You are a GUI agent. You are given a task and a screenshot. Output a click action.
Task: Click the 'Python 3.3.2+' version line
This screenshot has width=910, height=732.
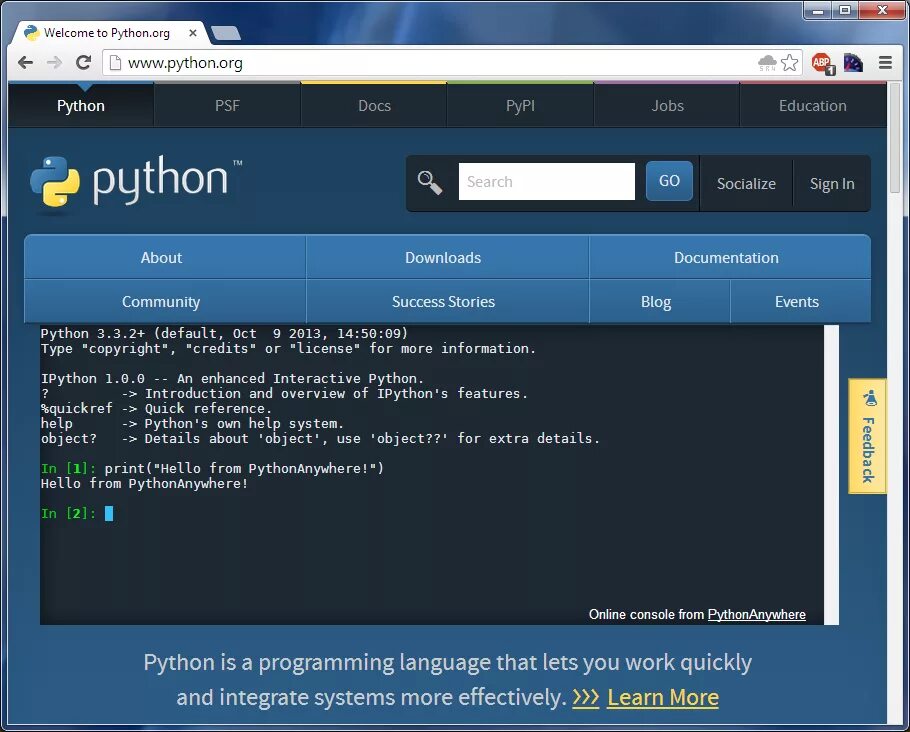pos(224,333)
